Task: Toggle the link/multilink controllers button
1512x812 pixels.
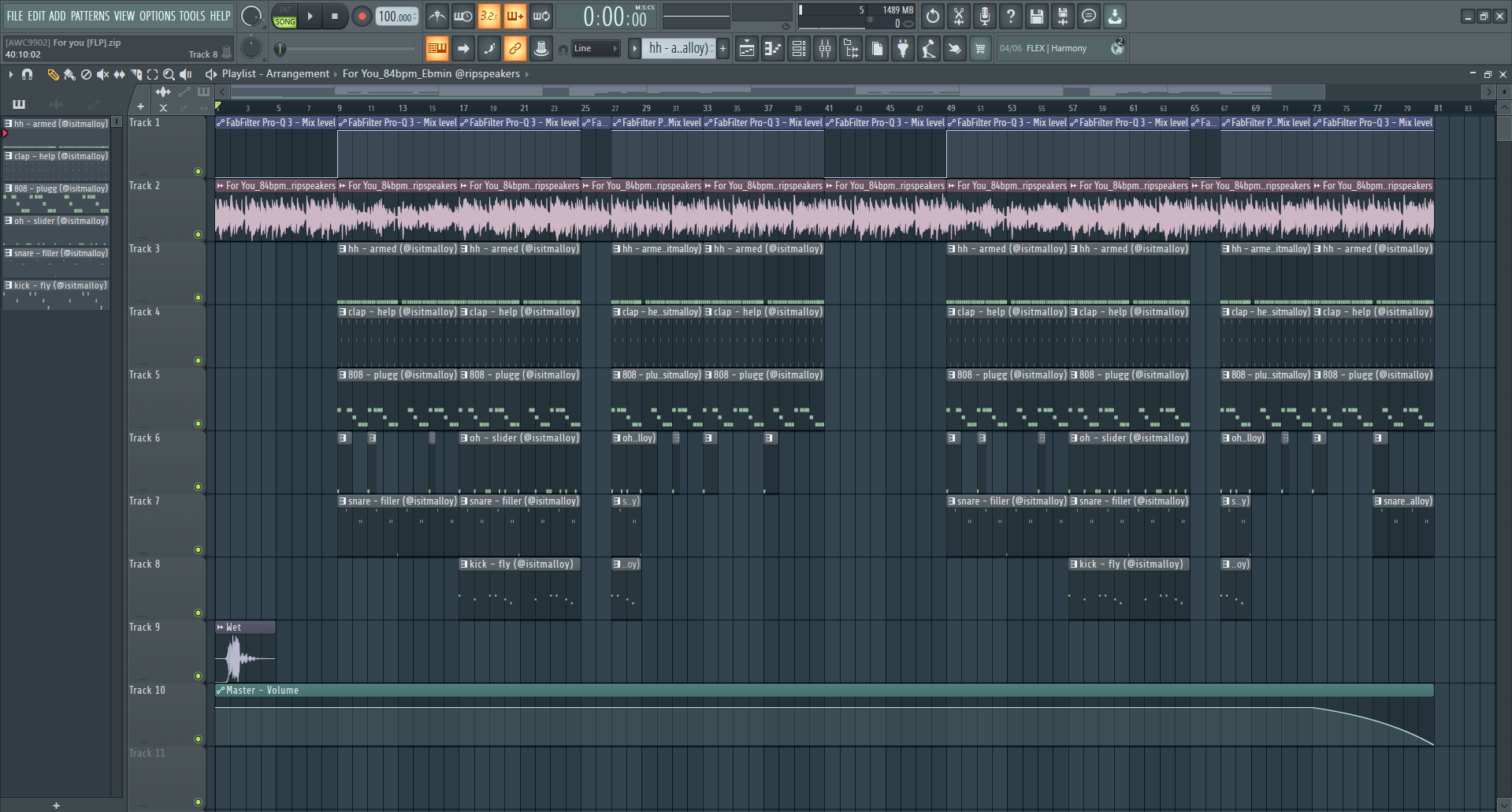Action: (515, 49)
